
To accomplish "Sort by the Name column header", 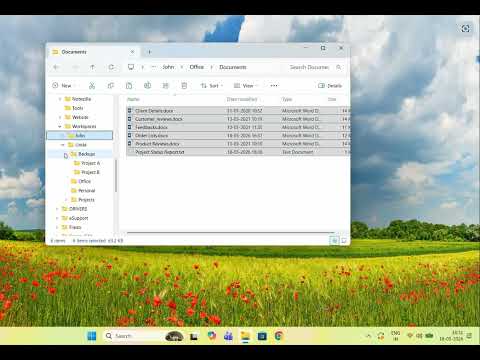I will pyautogui.click(x=133, y=99).
